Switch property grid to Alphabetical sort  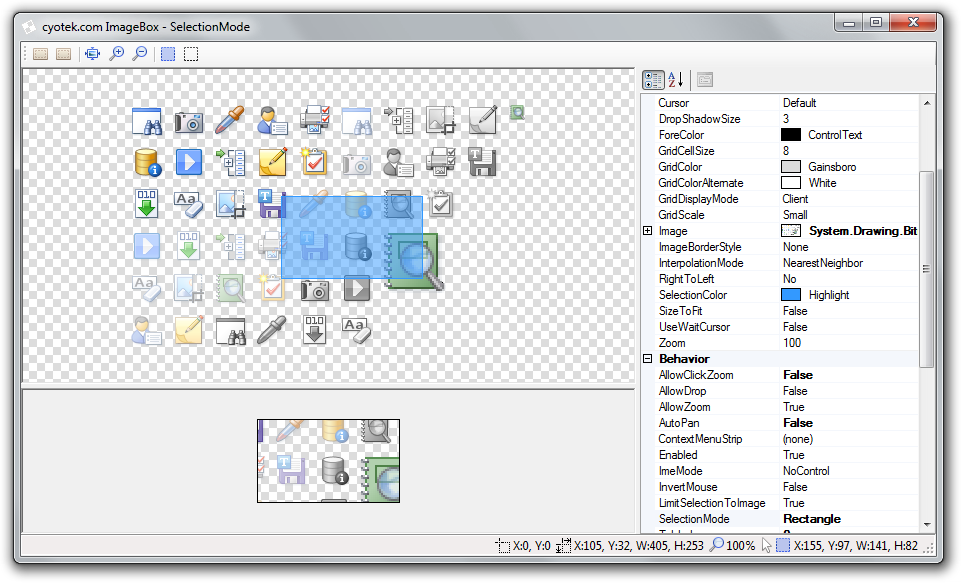(x=675, y=80)
